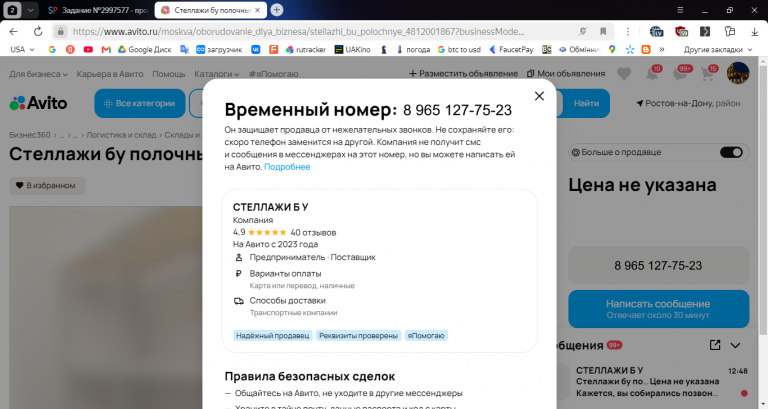The height and width of the screenshot is (409, 768).
Task: Expand the 'Для бизнеса' menu
Action: (38, 74)
